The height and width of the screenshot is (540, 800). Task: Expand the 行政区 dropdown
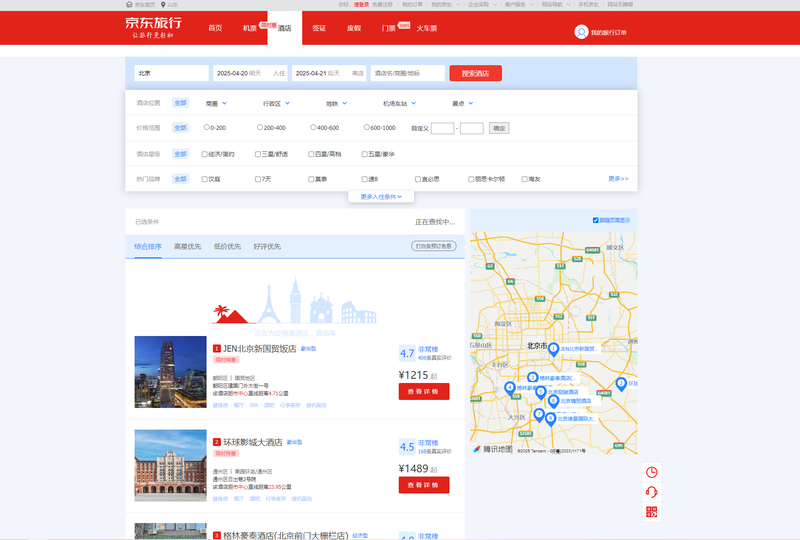coord(277,103)
